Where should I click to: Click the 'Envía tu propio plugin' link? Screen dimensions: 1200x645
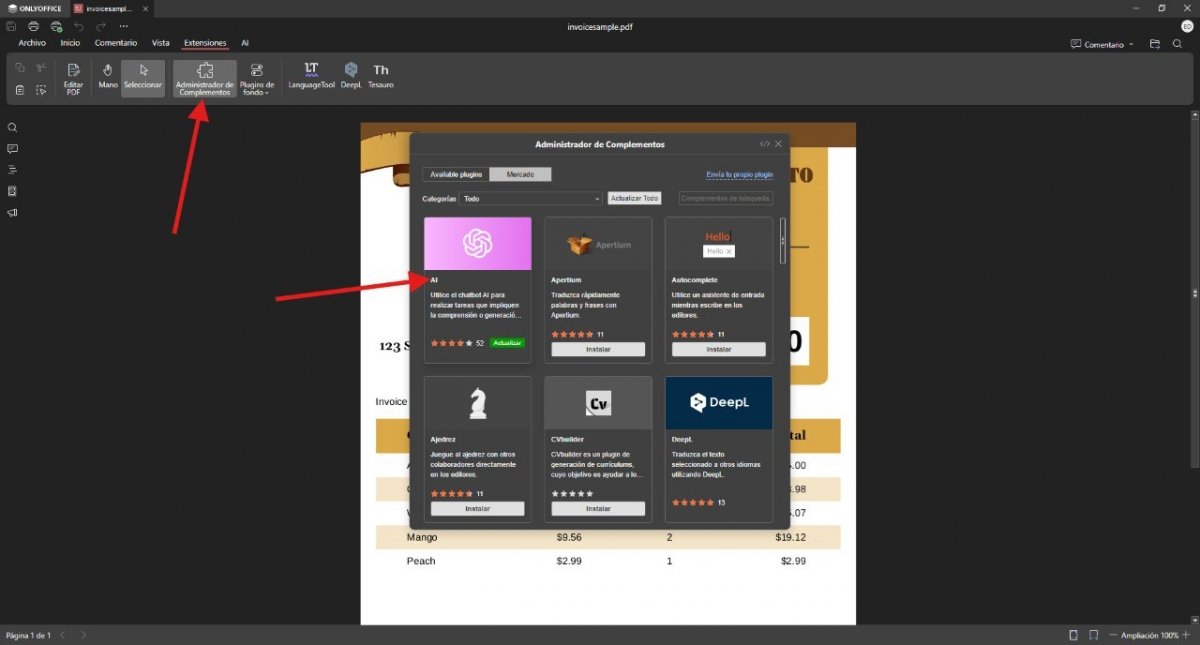click(739, 174)
